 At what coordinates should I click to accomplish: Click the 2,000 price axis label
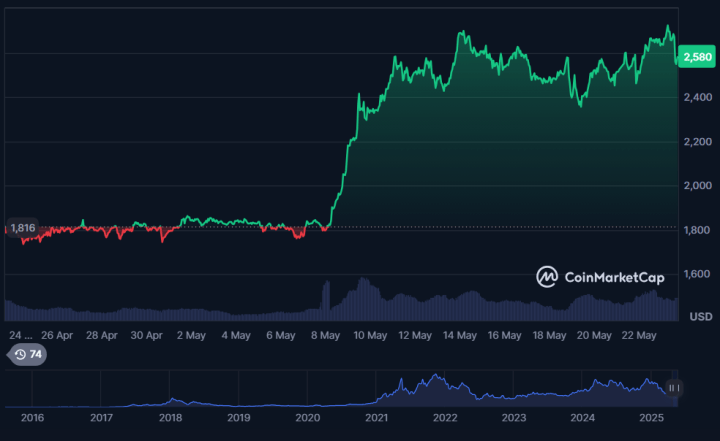tap(697, 186)
